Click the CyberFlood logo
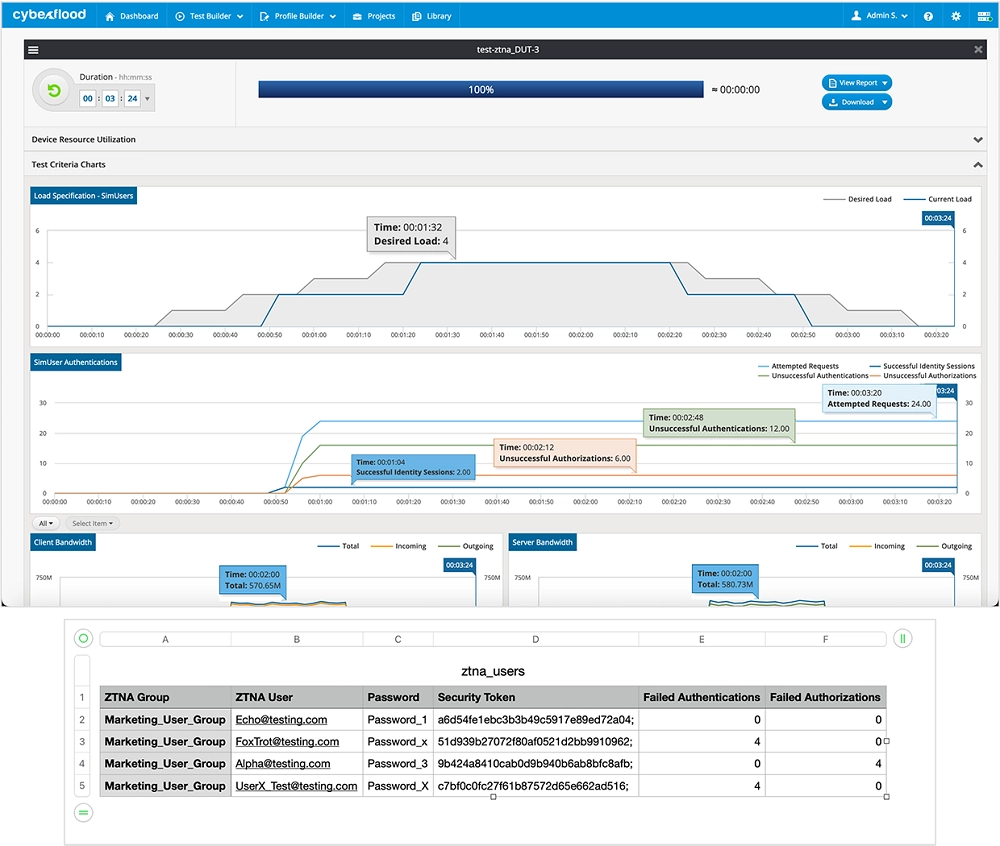Screen dimensions: 1000x846 tap(49, 15)
